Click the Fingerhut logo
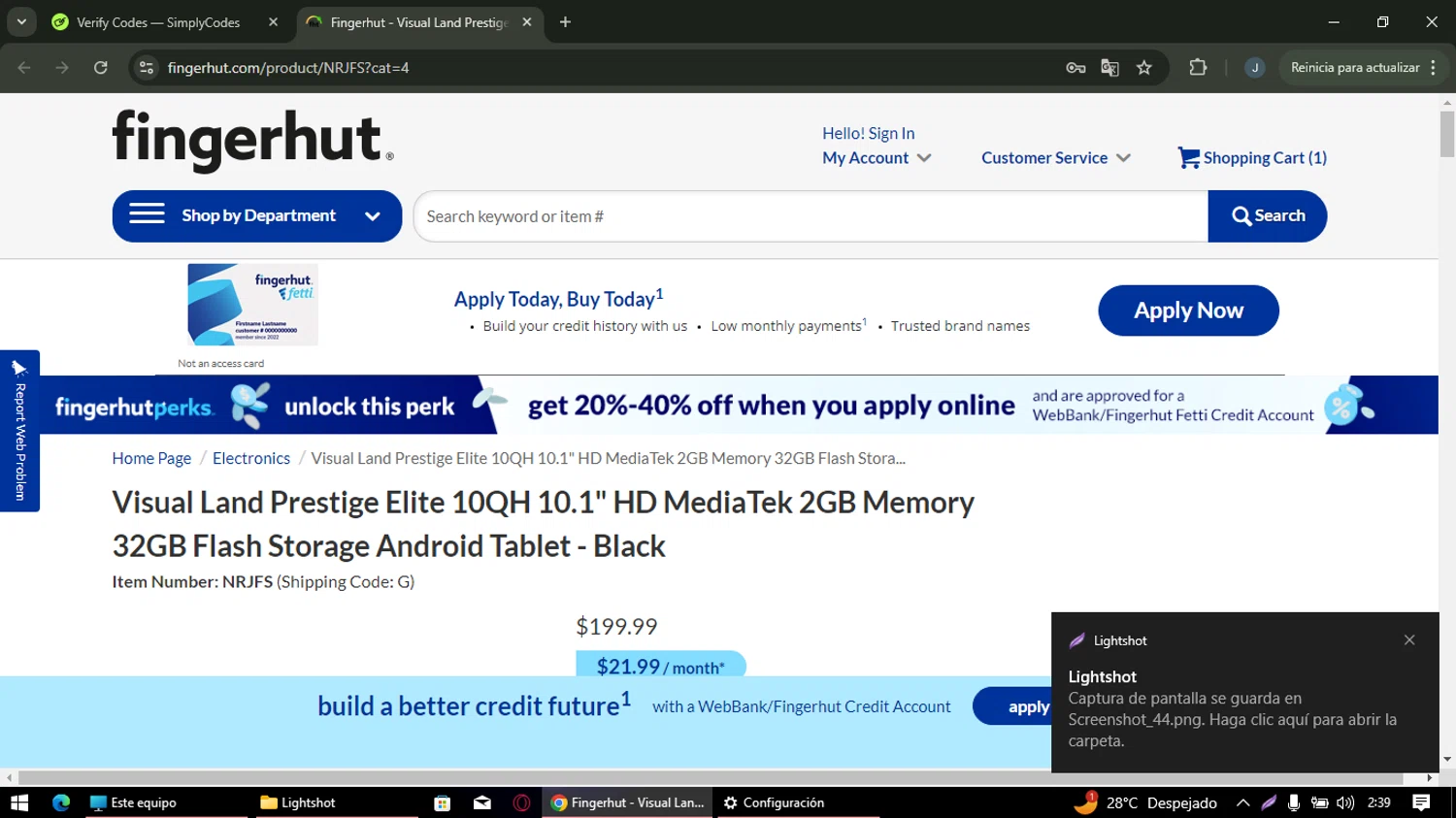1456x818 pixels. (x=253, y=140)
